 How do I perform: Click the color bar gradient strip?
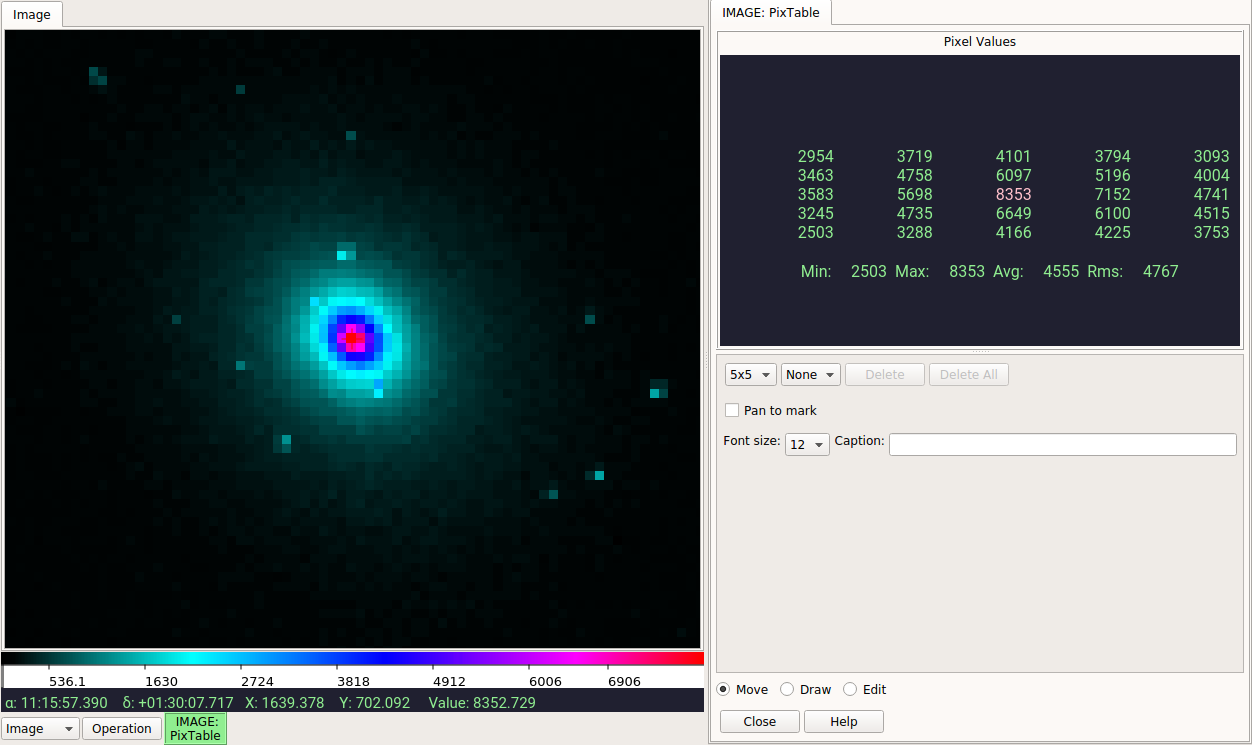[x=353, y=658]
